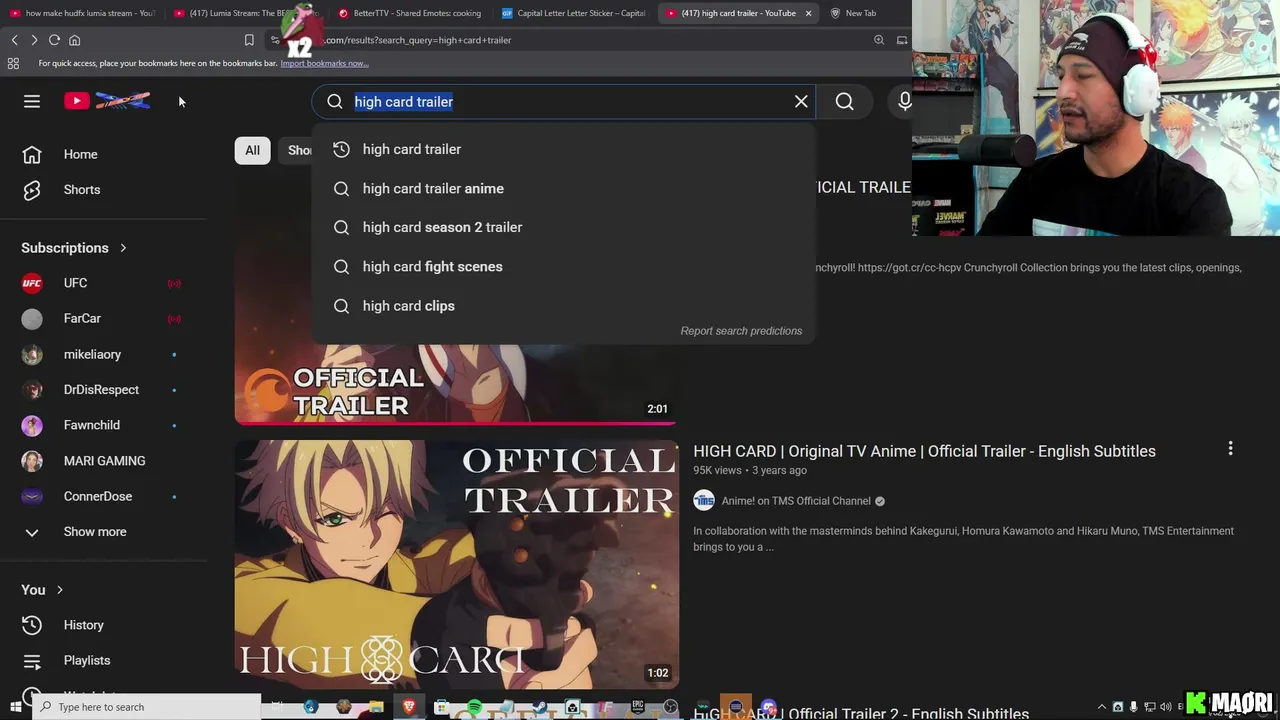Reload the current page

click(x=54, y=40)
